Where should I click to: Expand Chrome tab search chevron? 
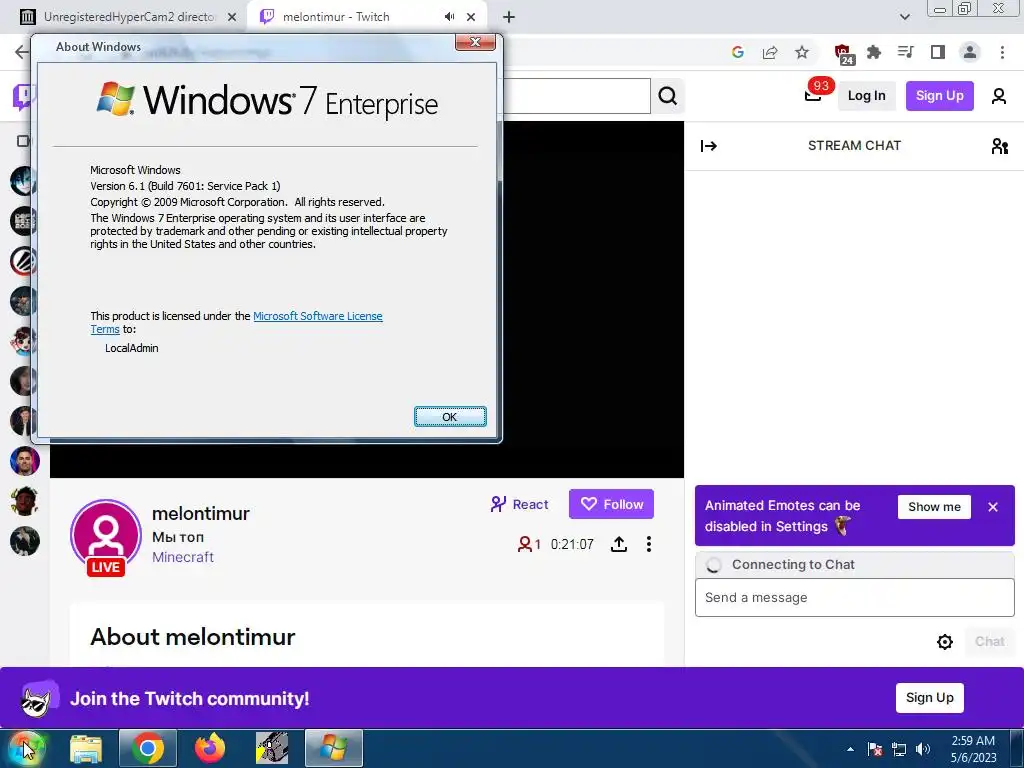[904, 17]
